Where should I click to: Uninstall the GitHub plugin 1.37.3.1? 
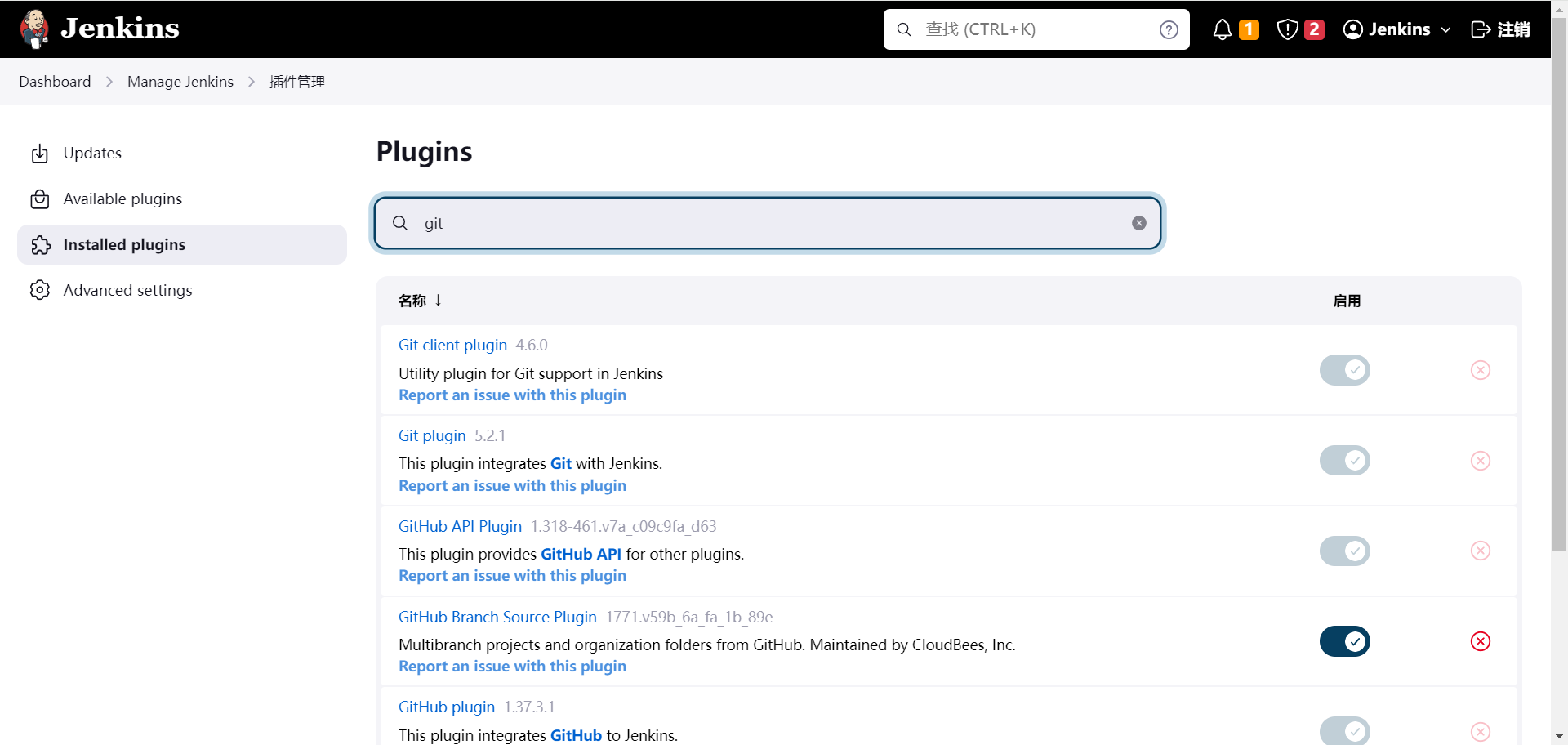tap(1480, 732)
